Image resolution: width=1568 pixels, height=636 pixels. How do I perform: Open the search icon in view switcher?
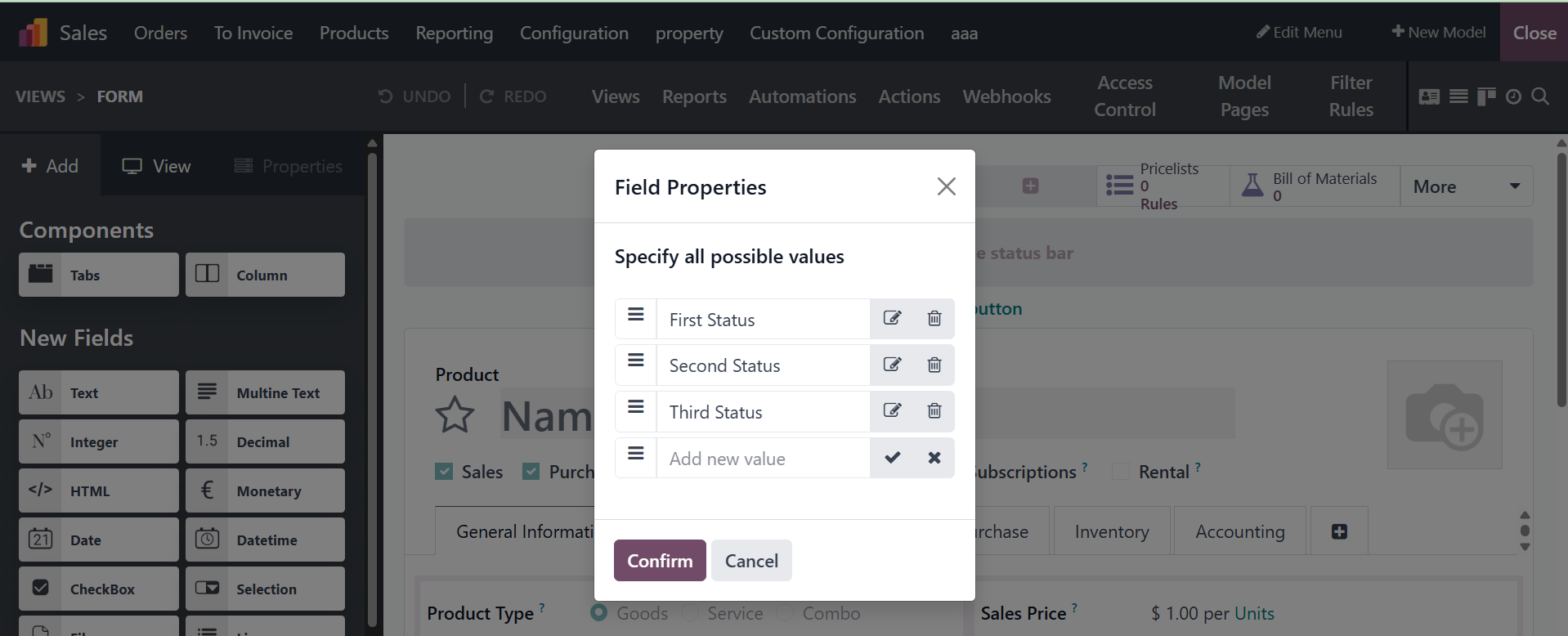tap(1540, 96)
